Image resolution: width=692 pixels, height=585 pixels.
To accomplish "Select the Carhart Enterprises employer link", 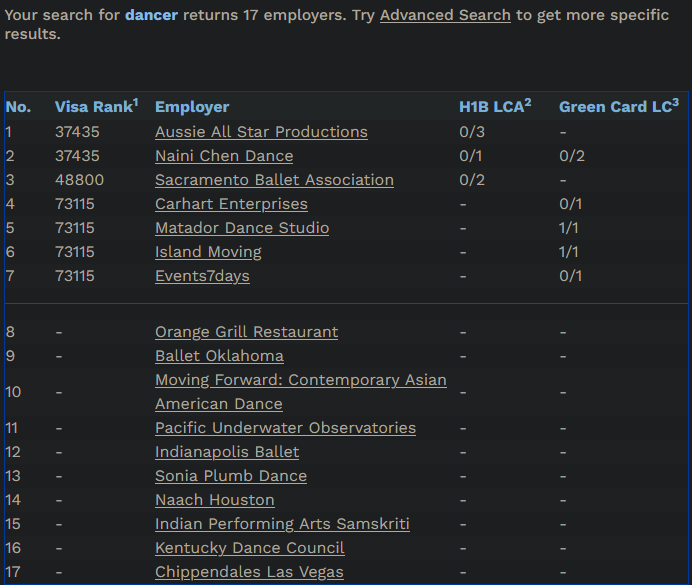I will pos(231,204).
